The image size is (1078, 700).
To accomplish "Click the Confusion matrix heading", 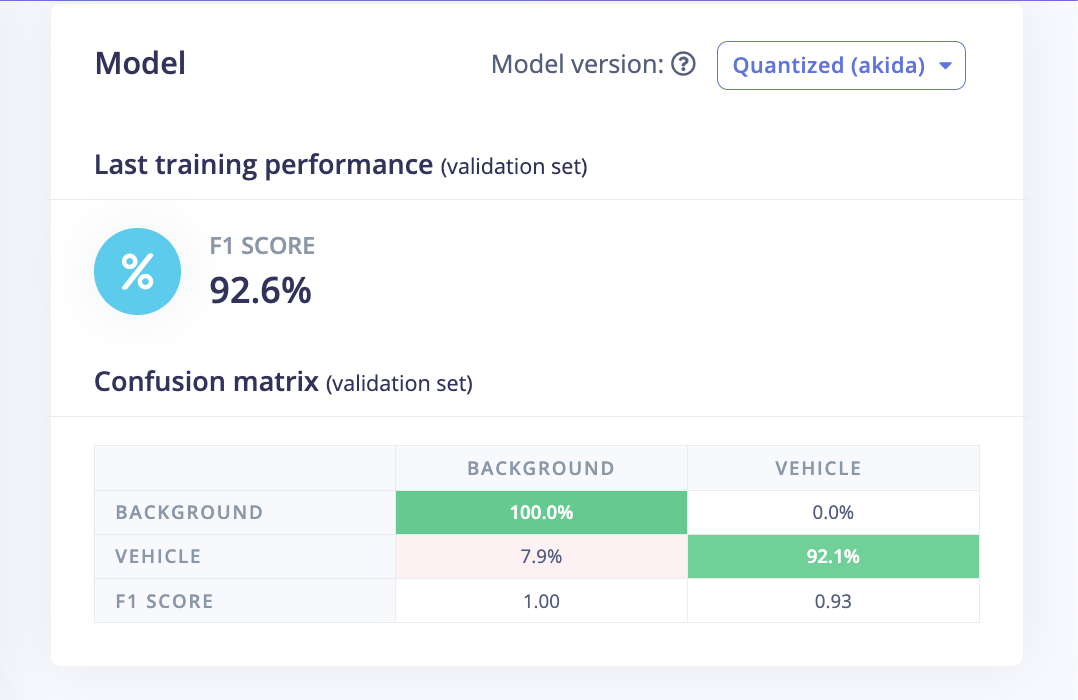I will (206, 382).
